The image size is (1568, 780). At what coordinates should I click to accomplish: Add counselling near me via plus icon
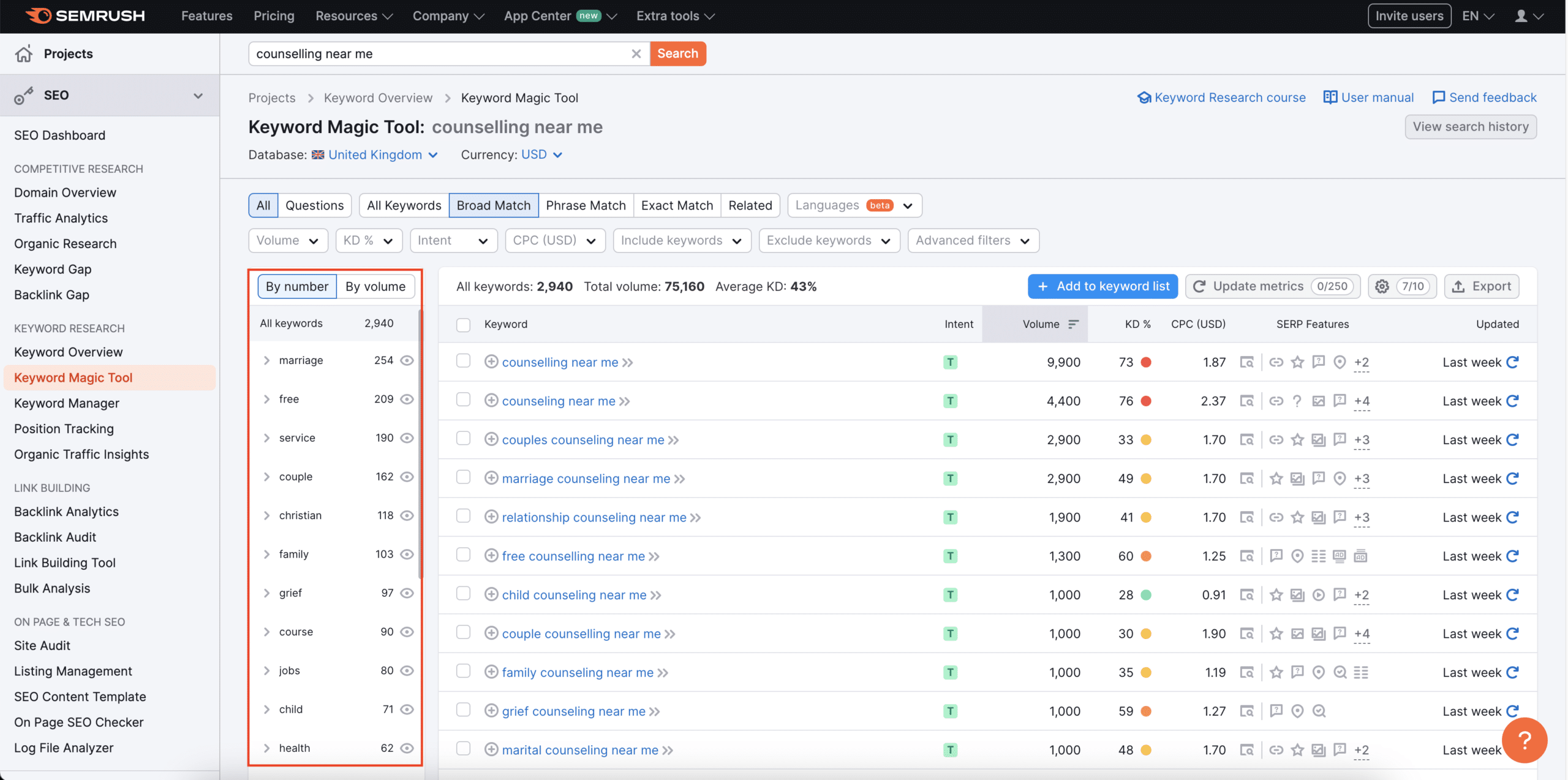click(x=491, y=362)
